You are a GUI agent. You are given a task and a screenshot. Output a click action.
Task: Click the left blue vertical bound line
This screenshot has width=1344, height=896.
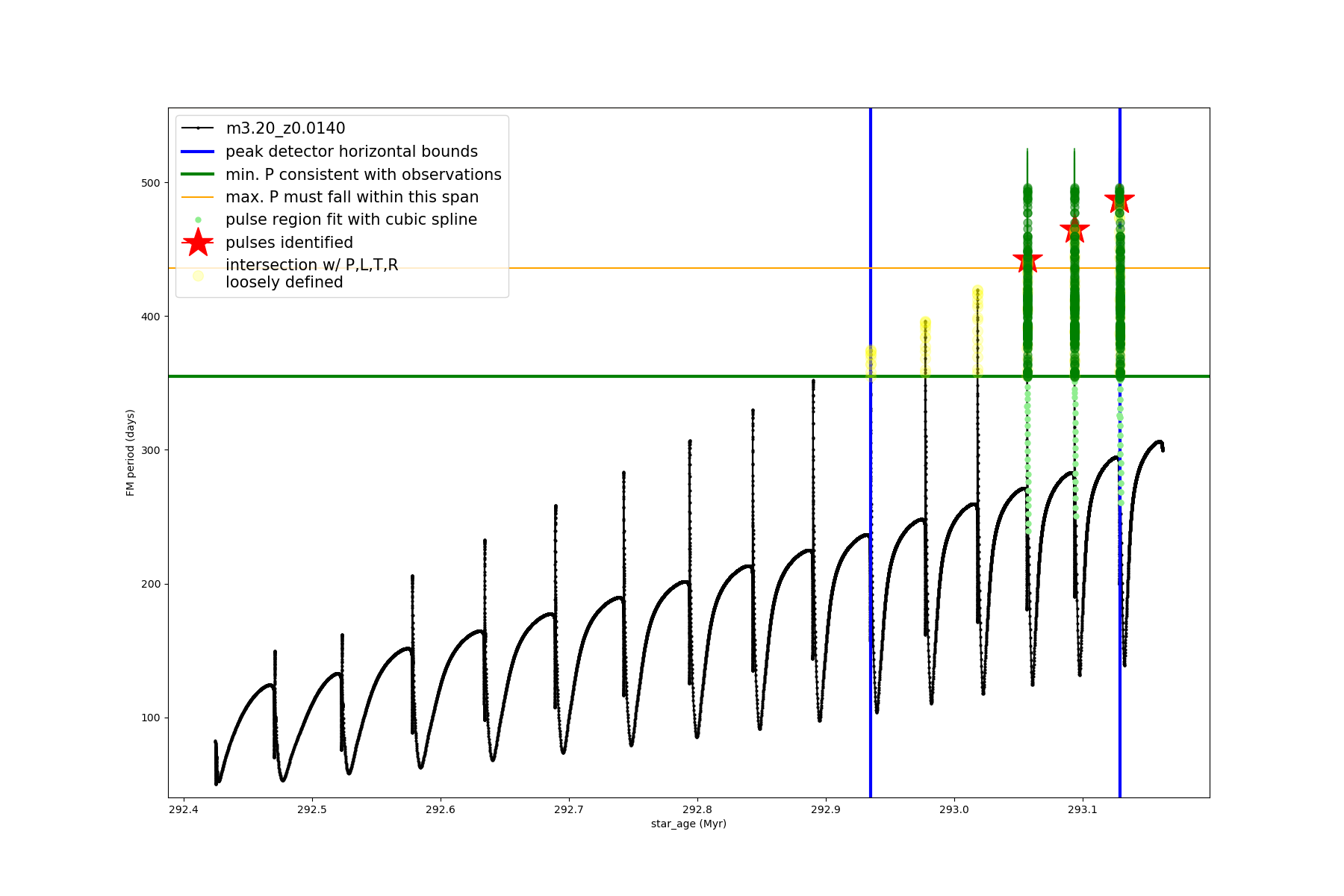(871, 523)
